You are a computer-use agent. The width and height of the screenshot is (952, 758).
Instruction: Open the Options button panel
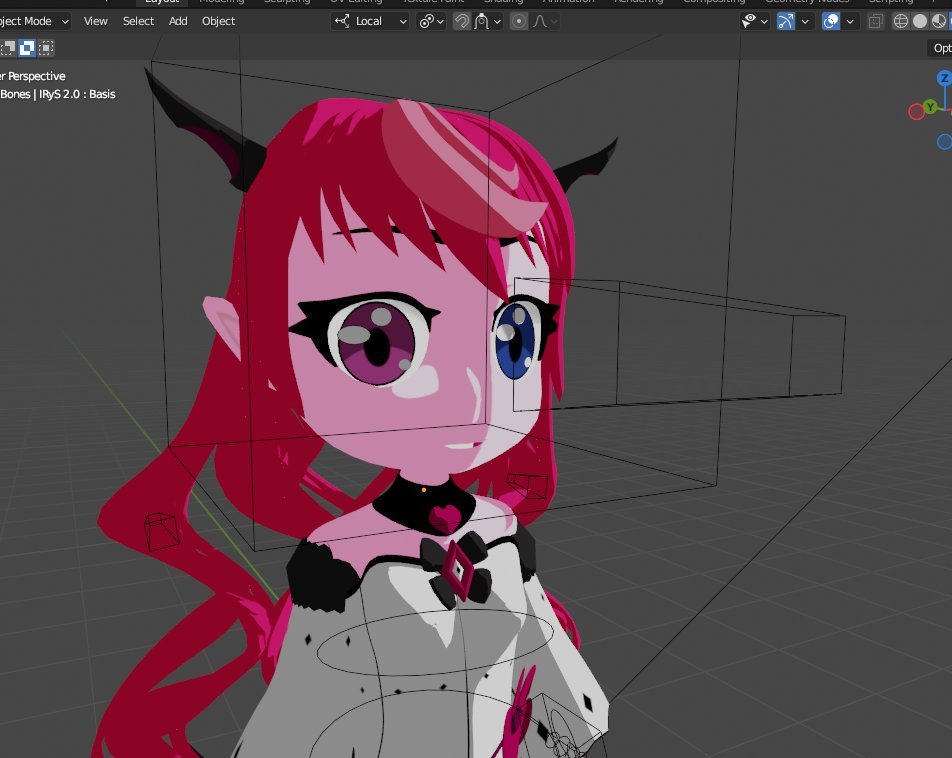point(940,48)
